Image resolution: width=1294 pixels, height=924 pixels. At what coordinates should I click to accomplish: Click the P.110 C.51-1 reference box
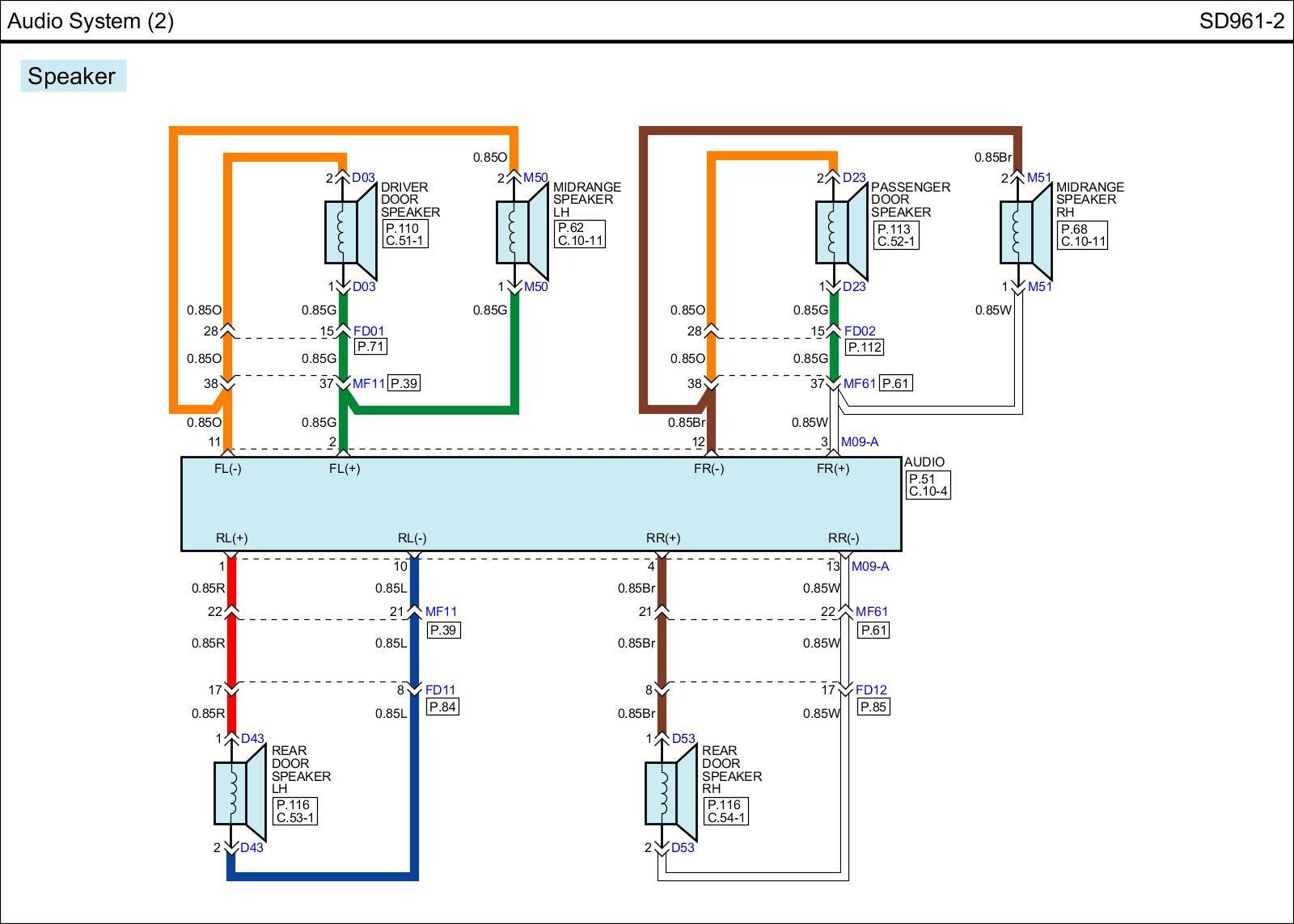(x=404, y=234)
